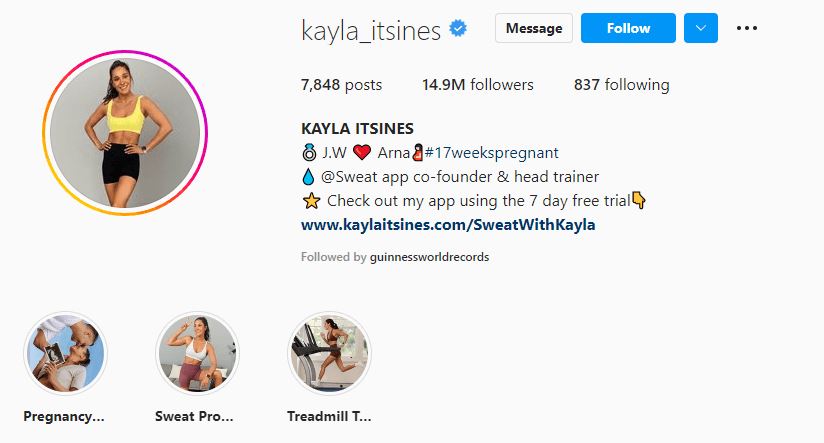Open the Sweat Pro highlight circle
Image resolution: width=824 pixels, height=443 pixels.
[198, 353]
